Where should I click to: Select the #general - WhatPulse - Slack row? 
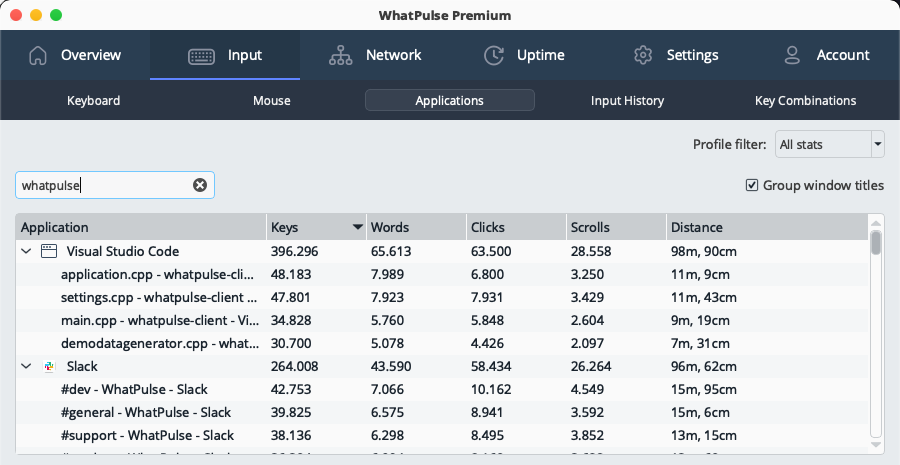[442, 412]
